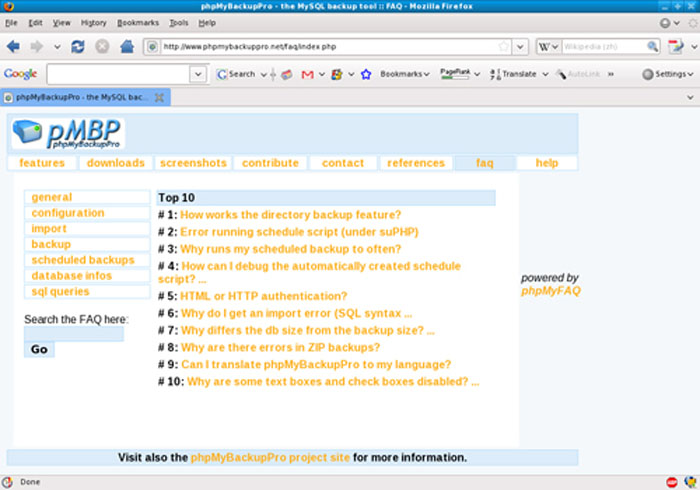The image size is (700, 490).
Task: Click the forward navigation arrow
Action: click(x=36, y=46)
